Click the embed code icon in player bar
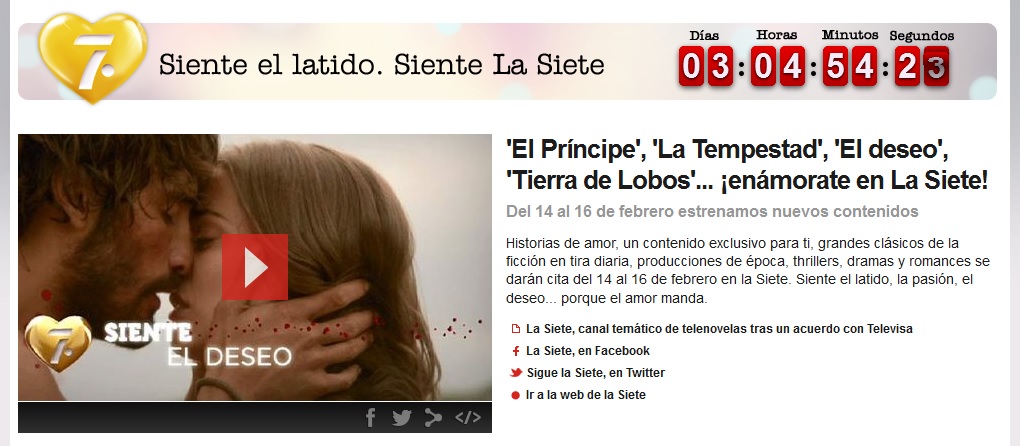 [468, 417]
